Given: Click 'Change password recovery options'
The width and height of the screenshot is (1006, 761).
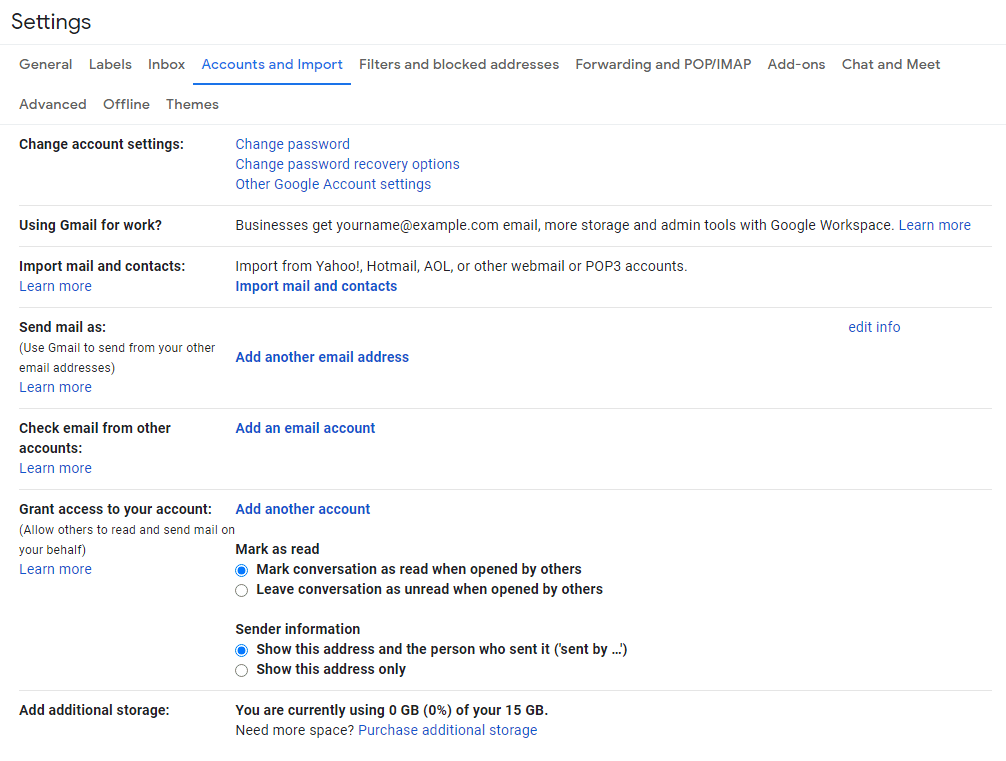Looking at the screenshot, I should 347,164.
